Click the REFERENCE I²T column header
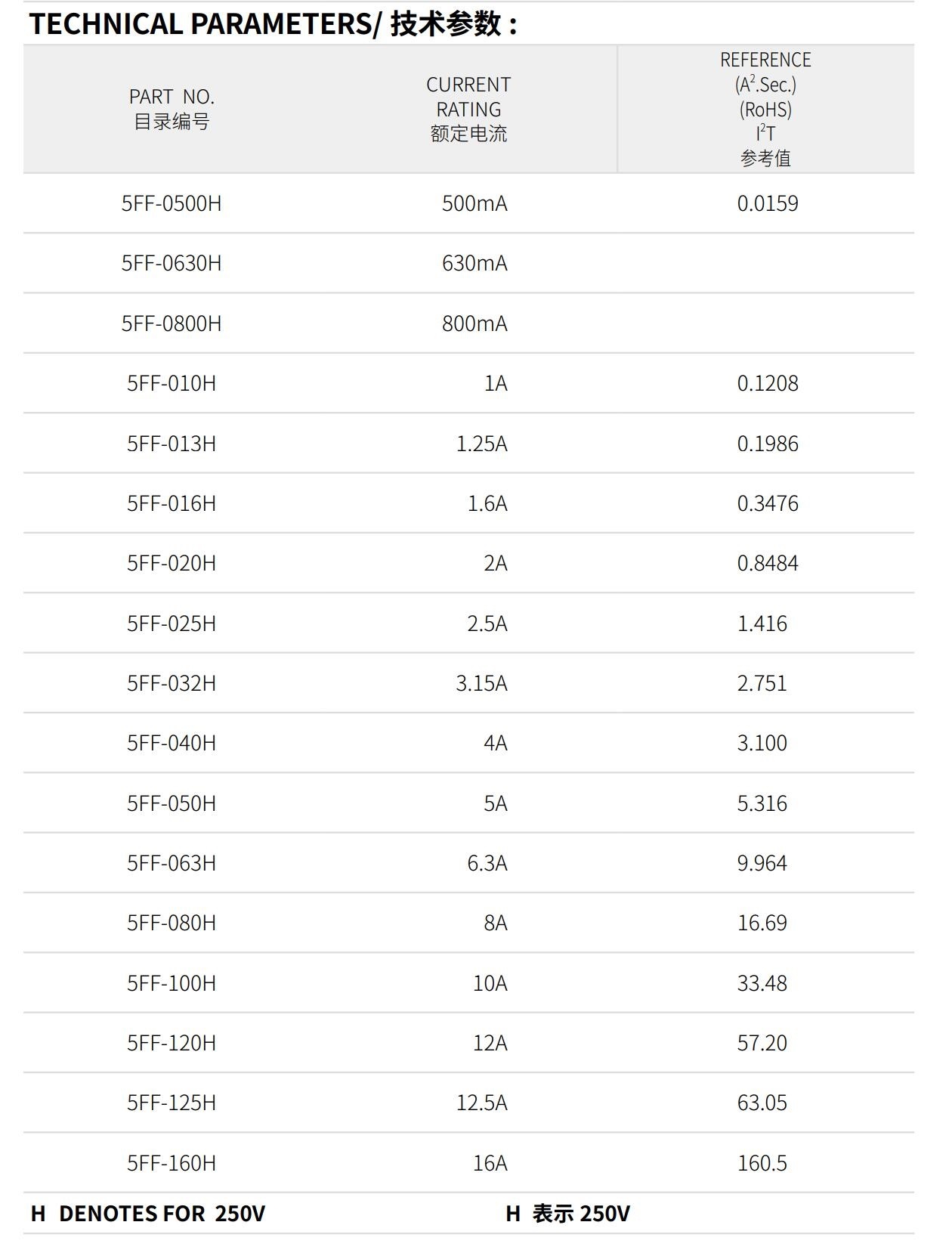The image size is (952, 1256). [x=765, y=109]
